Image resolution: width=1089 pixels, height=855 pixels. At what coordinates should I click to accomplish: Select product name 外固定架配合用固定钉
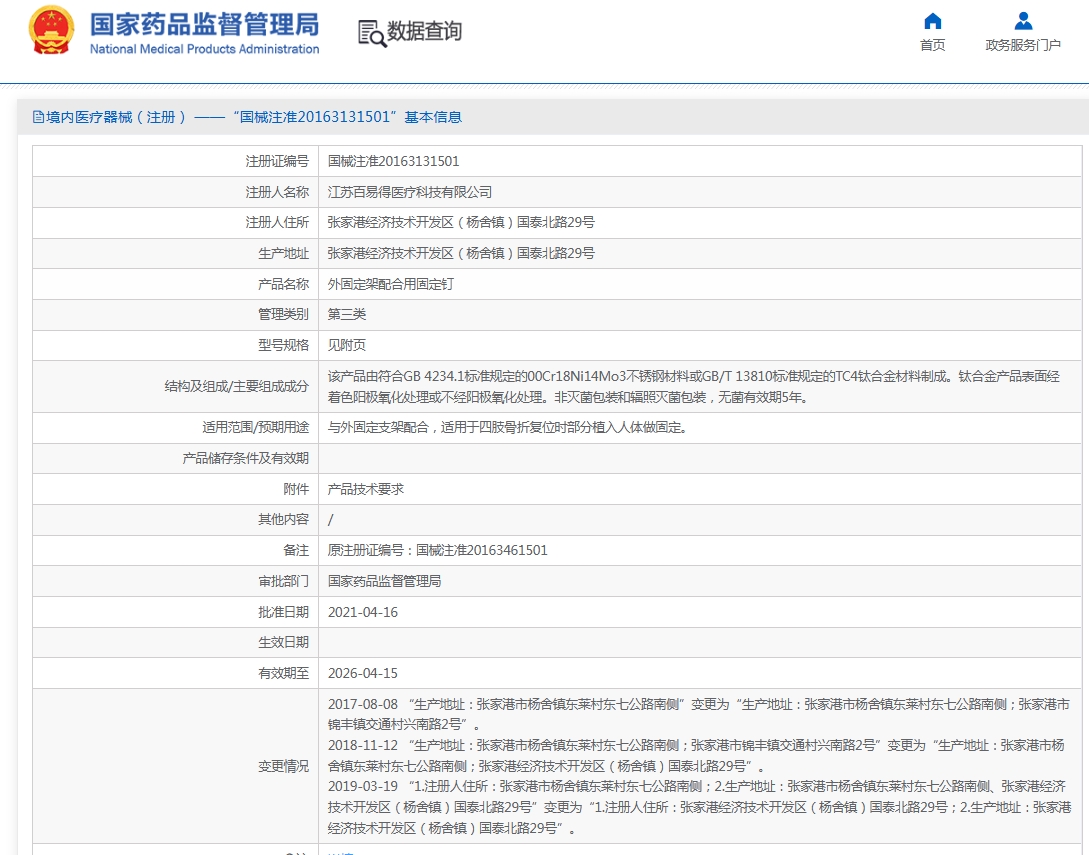(390, 283)
